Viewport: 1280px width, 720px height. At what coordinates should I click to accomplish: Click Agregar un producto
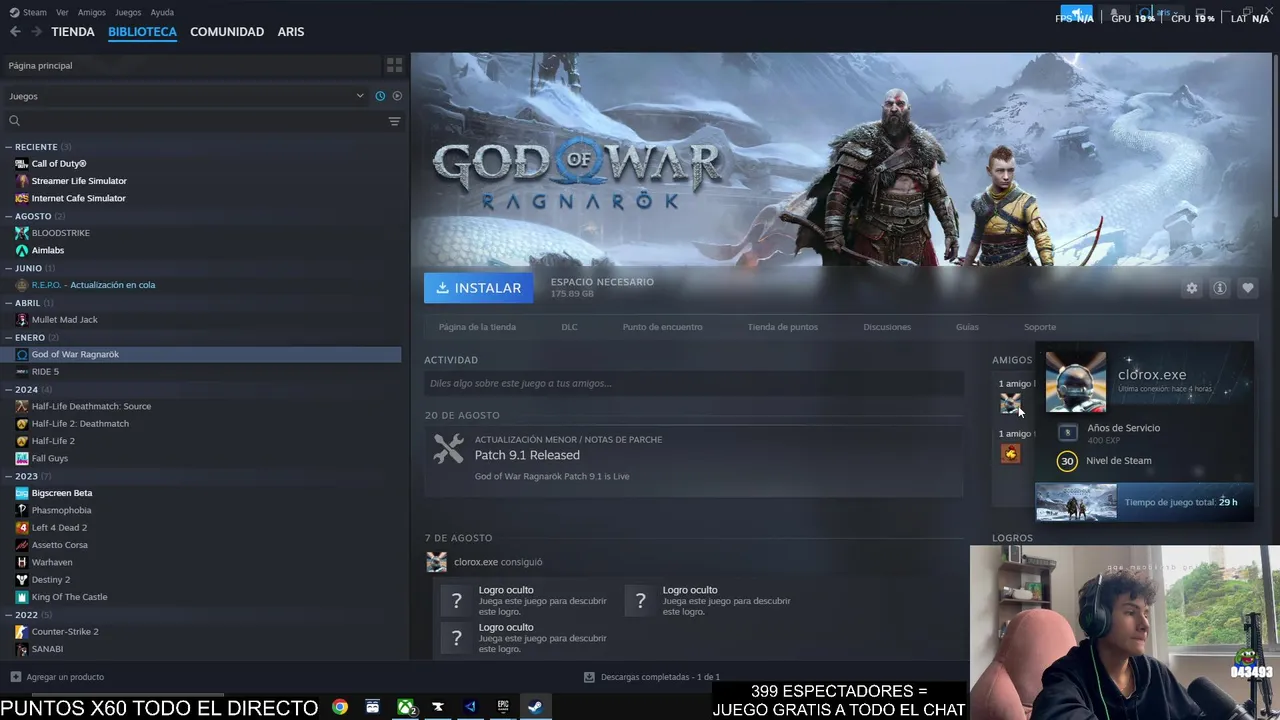coord(65,677)
